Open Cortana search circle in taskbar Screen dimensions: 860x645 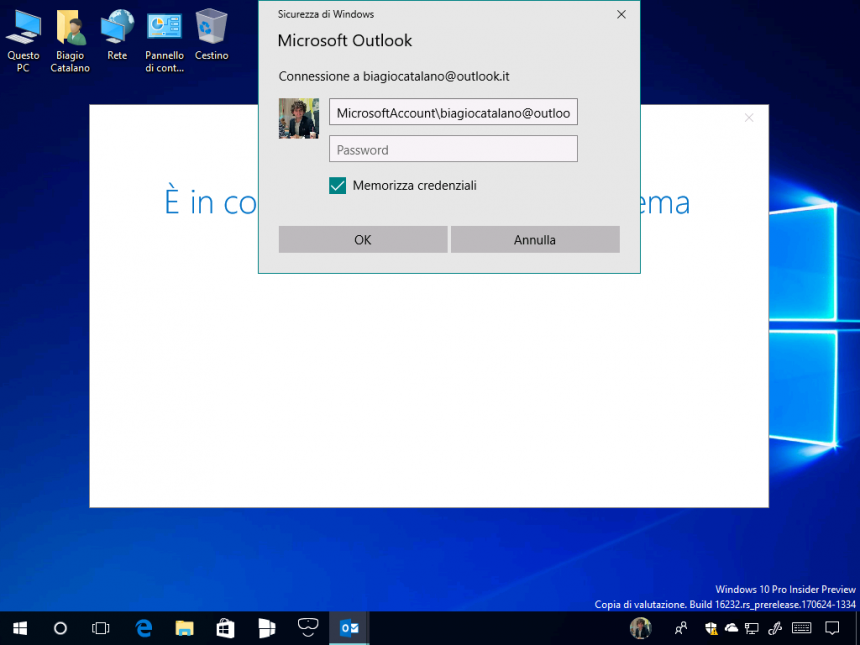point(60,628)
